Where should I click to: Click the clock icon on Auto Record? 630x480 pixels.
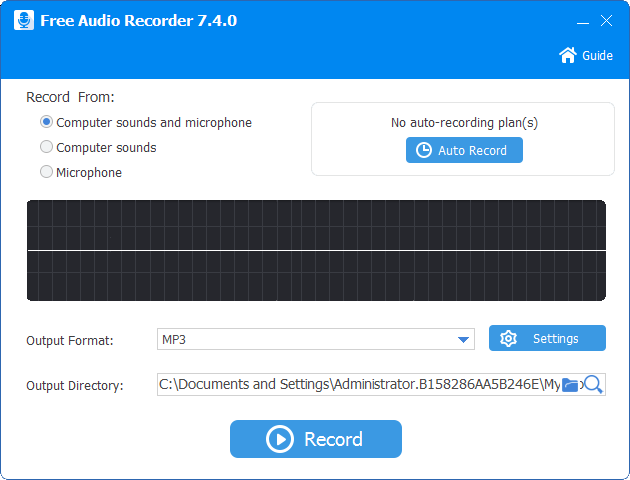[424, 150]
